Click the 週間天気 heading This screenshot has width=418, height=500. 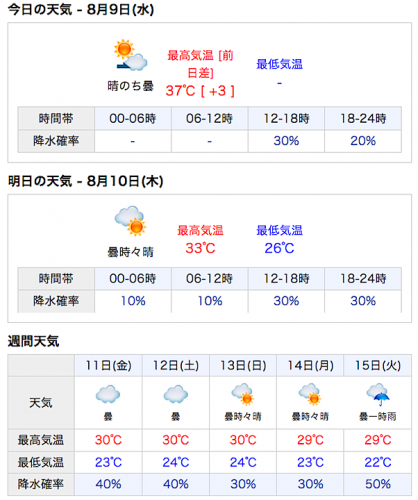tap(33, 341)
